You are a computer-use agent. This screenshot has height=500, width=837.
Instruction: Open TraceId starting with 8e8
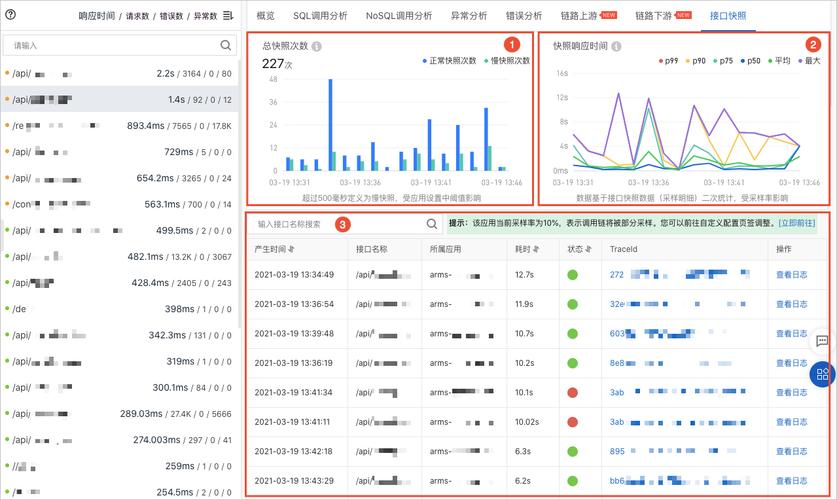pyautogui.click(x=670, y=363)
